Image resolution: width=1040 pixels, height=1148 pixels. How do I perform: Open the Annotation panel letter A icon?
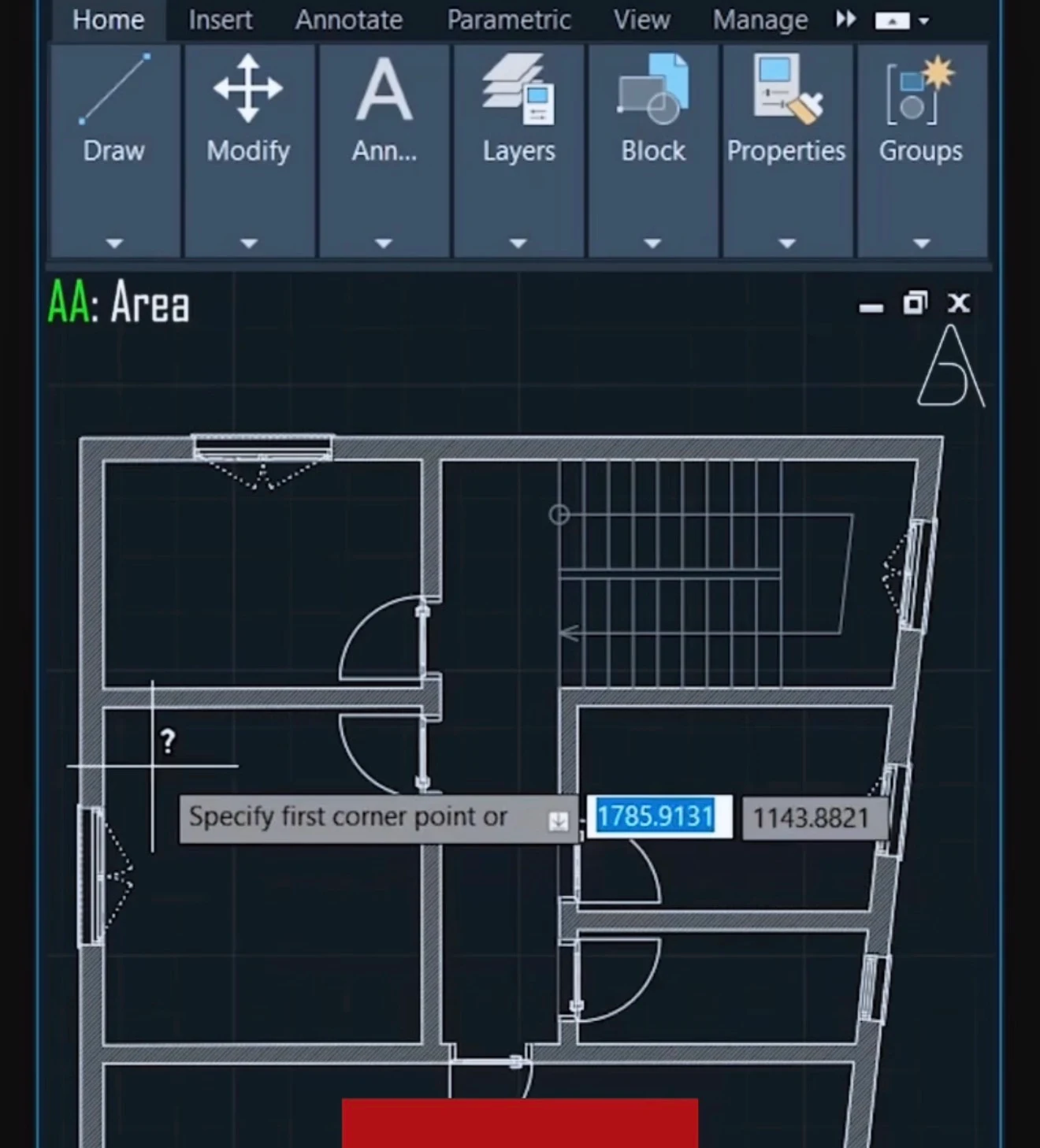[x=384, y=89]
